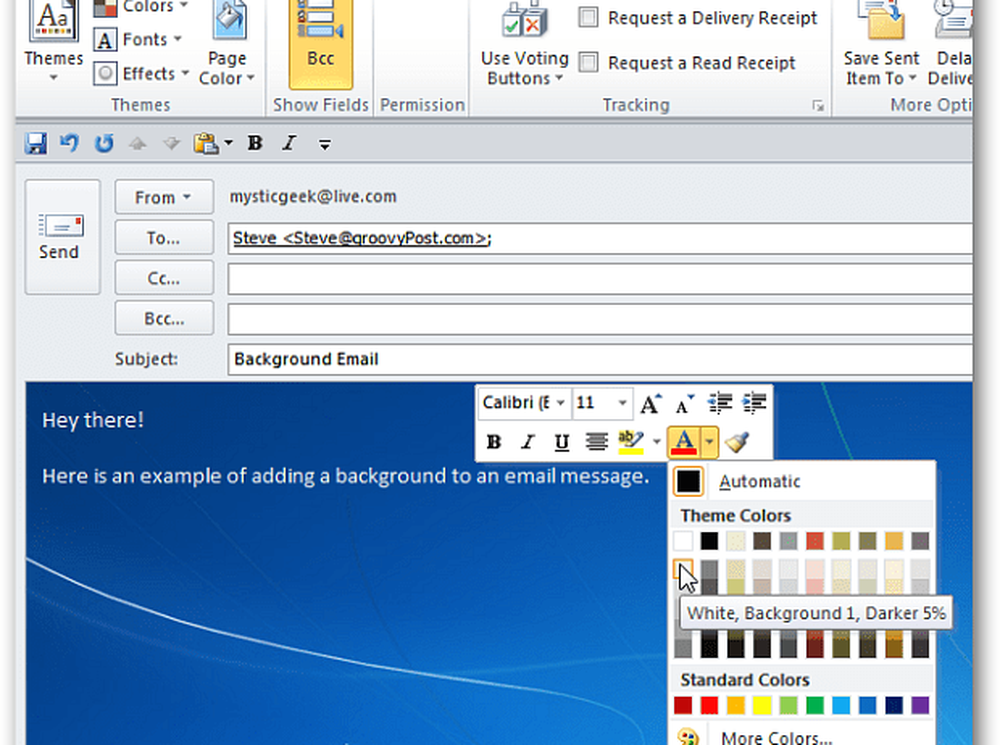Select White, Background 1, Darker 5% swatch

(683, 568)
